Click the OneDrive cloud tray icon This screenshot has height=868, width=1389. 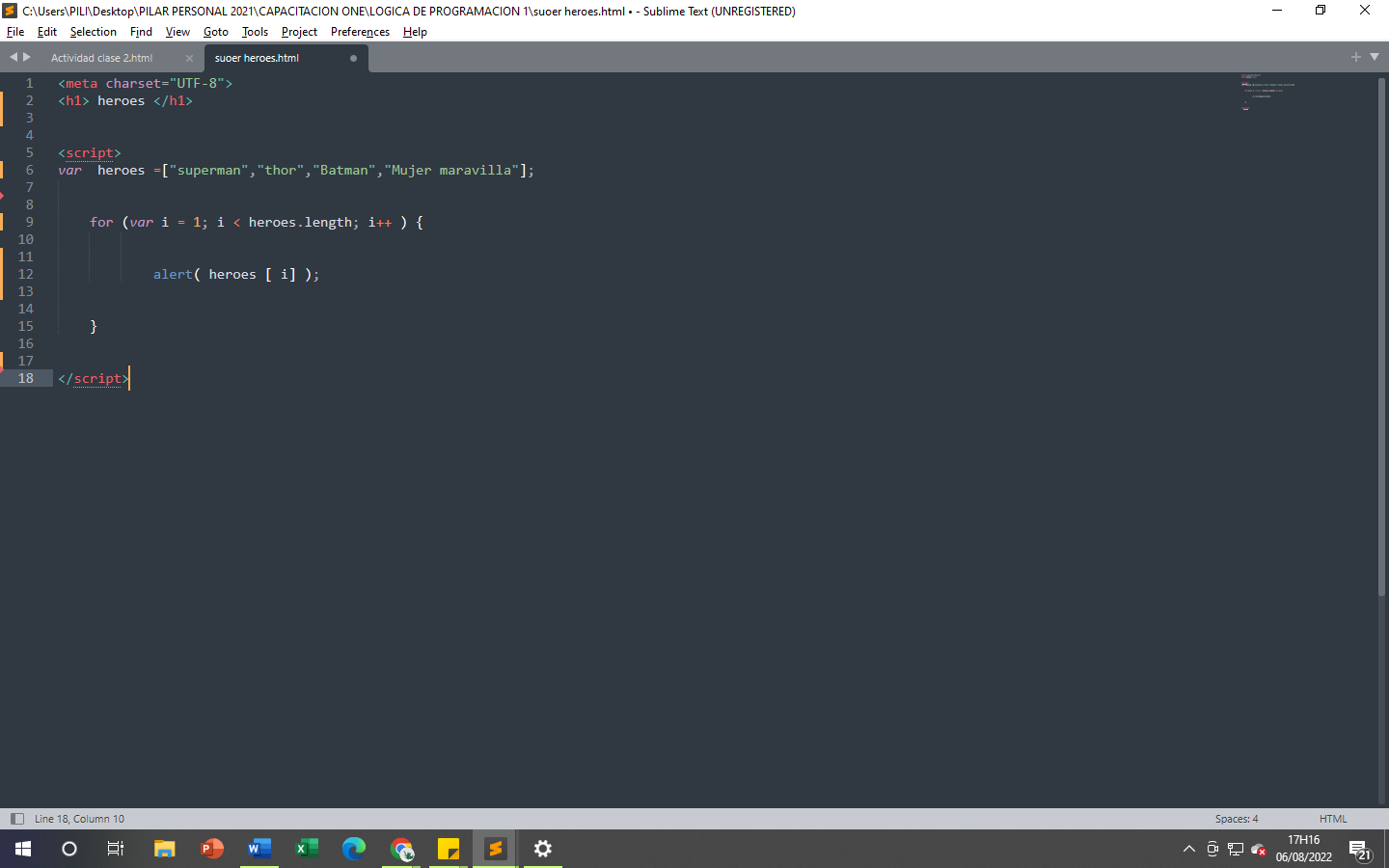coord(1258,850)
